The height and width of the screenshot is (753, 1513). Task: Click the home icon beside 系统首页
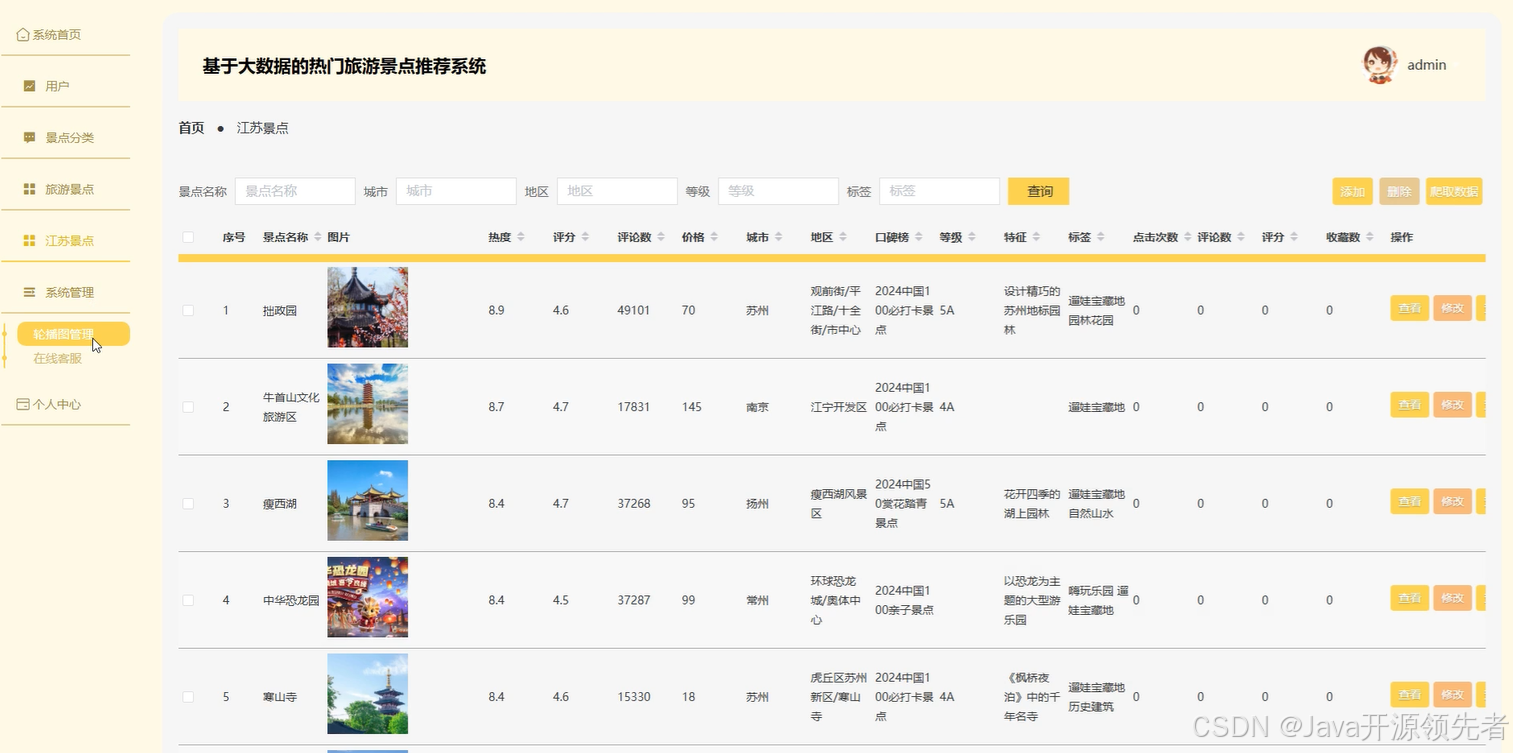pyautogui.click(x=23, y=35)
